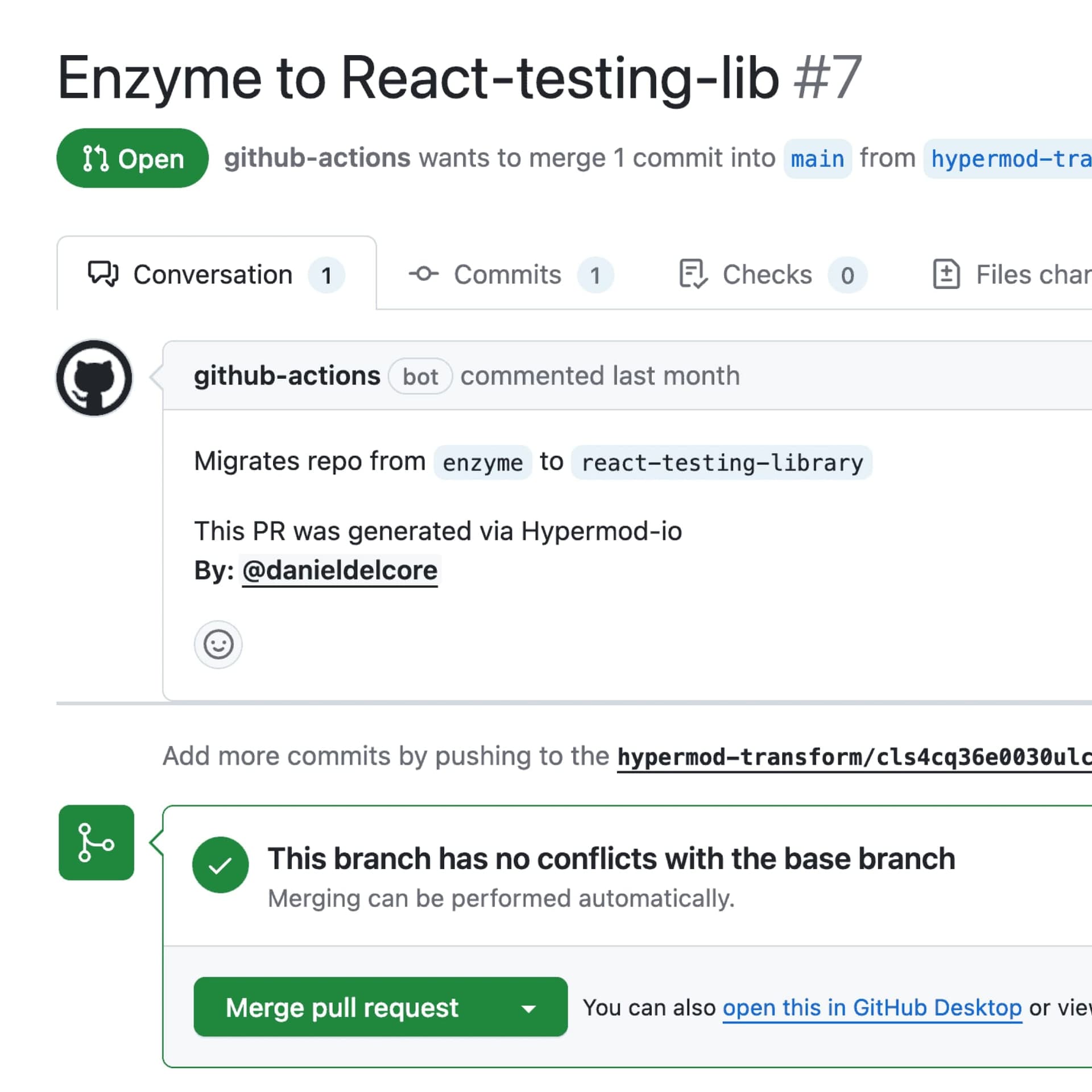This screenshot has height=1092, width=1092.
Task: Open the Conversation tab
Action: 213,275
